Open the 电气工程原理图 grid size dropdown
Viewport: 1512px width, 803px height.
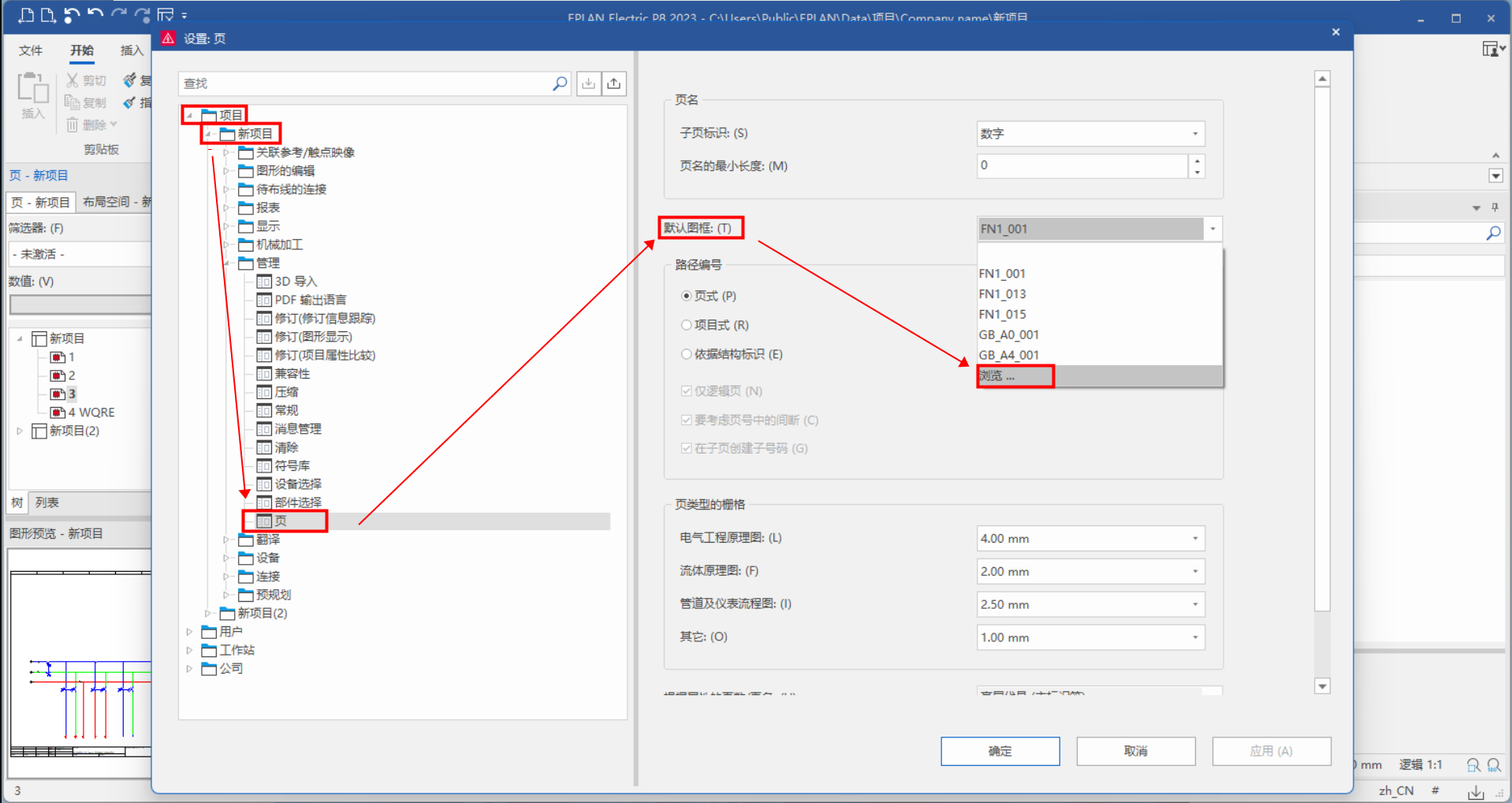click(1195, 539)
